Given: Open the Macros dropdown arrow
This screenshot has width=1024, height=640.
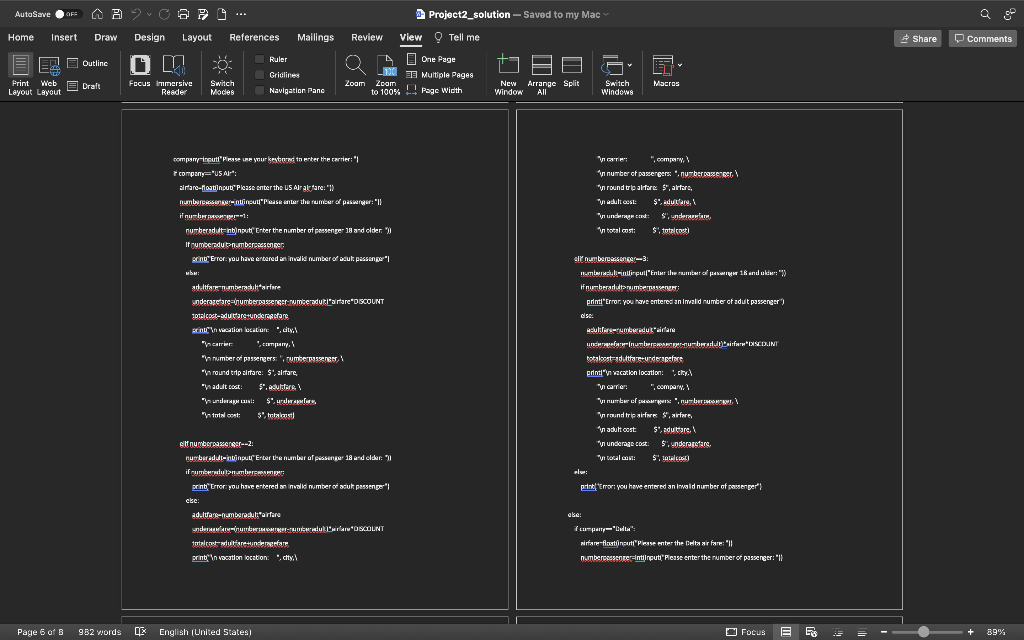Looking at the screenshot, I should (x=682, y=66).
